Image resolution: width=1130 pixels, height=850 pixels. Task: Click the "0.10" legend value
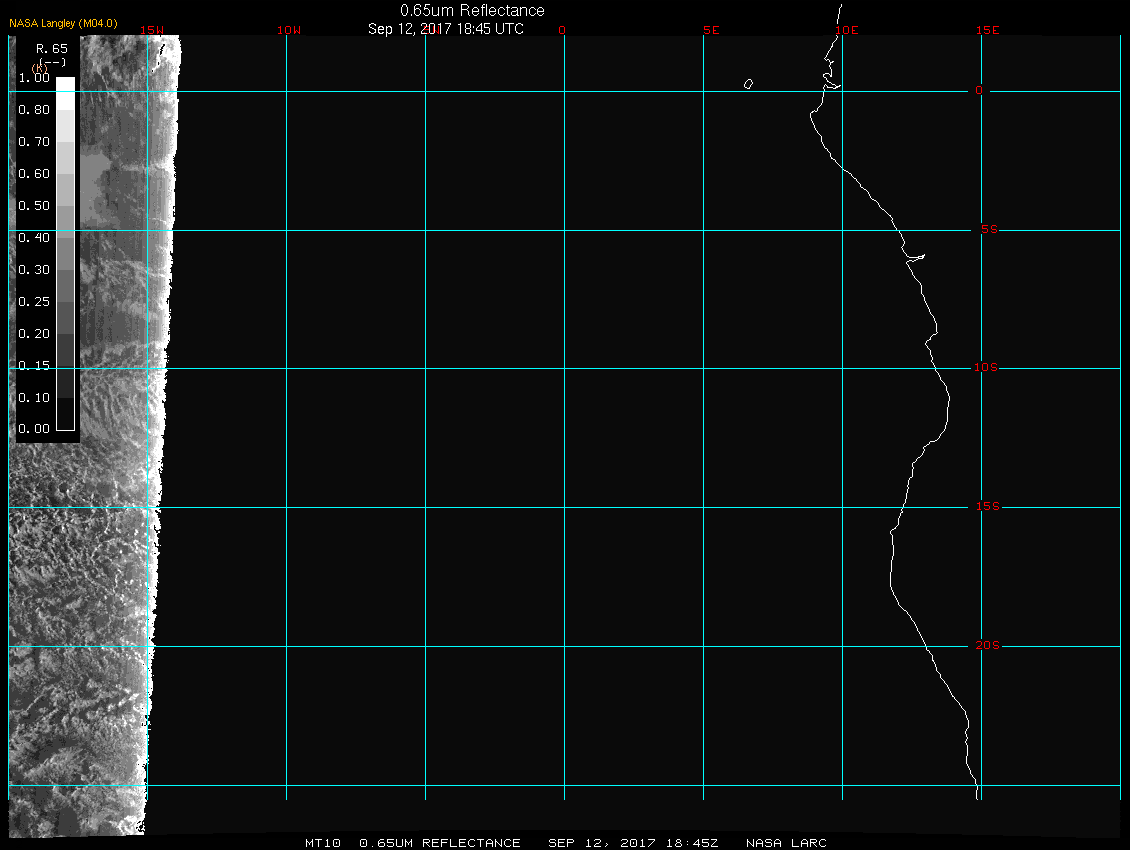click(34, 397)
